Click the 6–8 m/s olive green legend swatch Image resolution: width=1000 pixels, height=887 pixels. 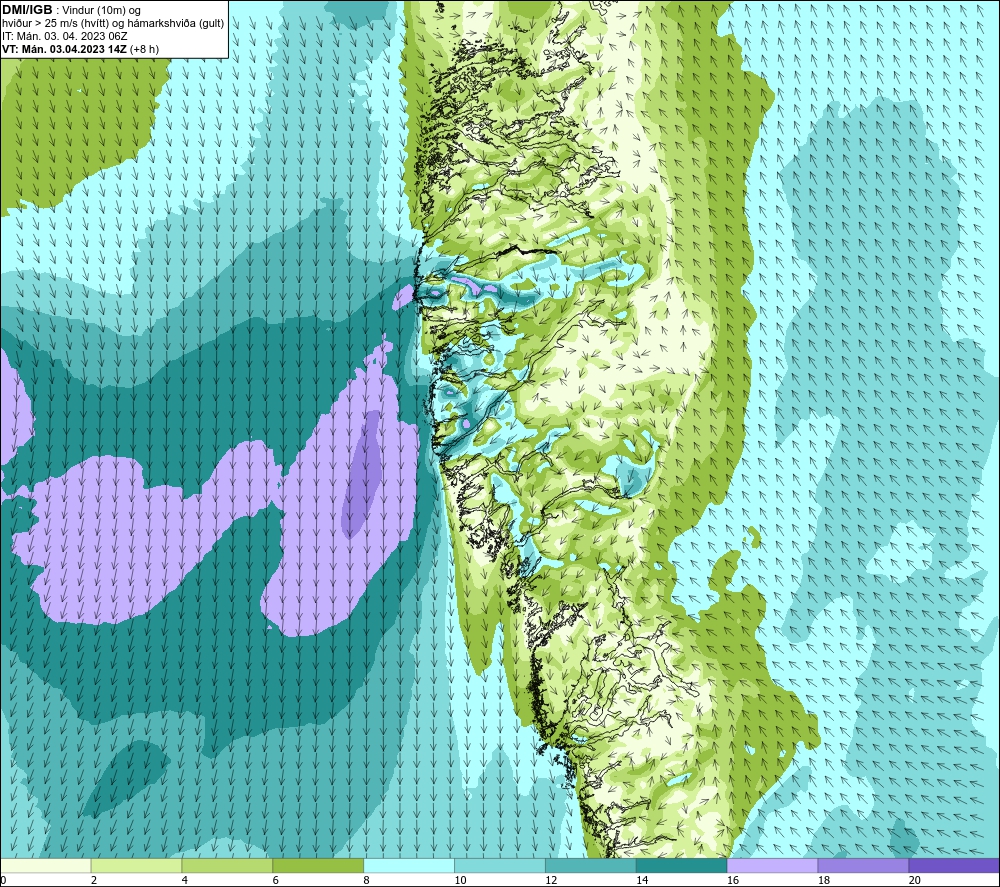tap(318, 865)
